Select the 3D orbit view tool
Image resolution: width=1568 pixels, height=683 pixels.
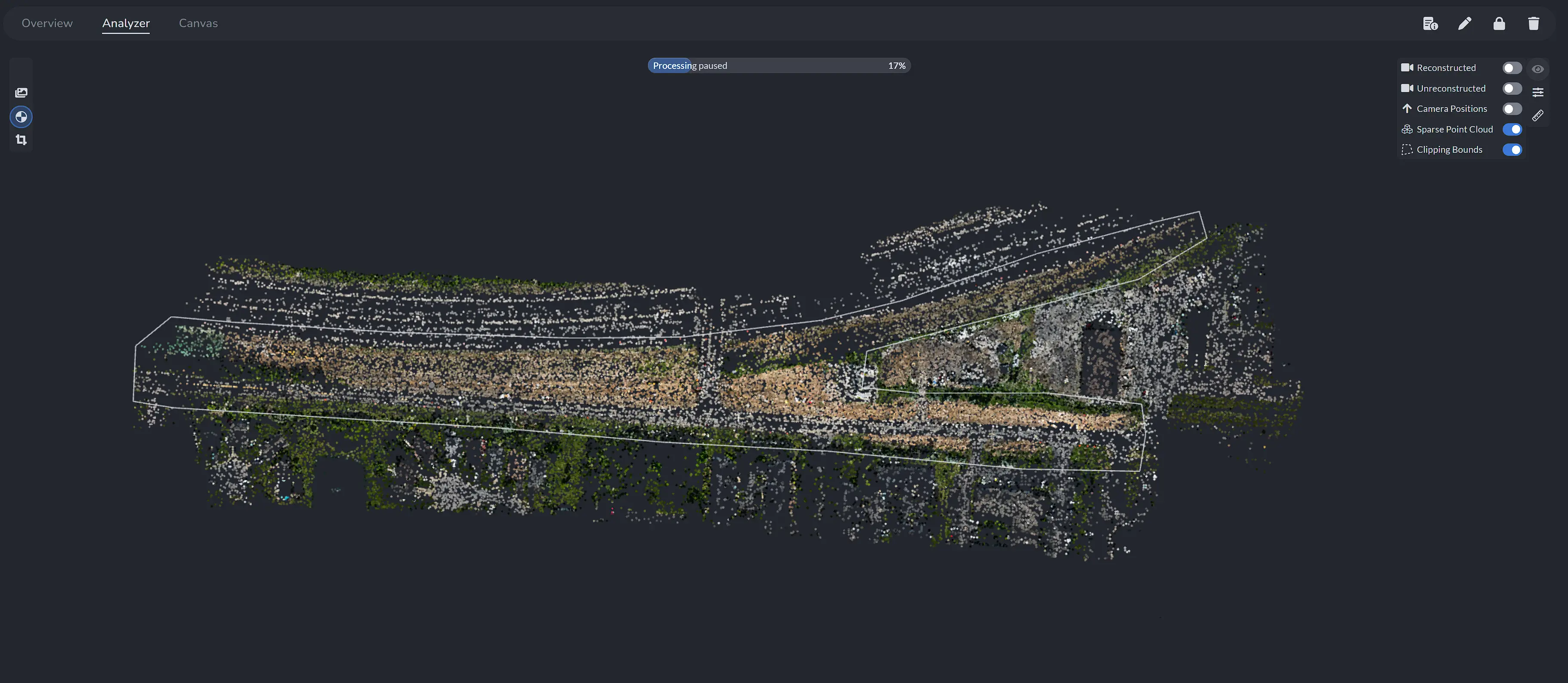point(21,116)
